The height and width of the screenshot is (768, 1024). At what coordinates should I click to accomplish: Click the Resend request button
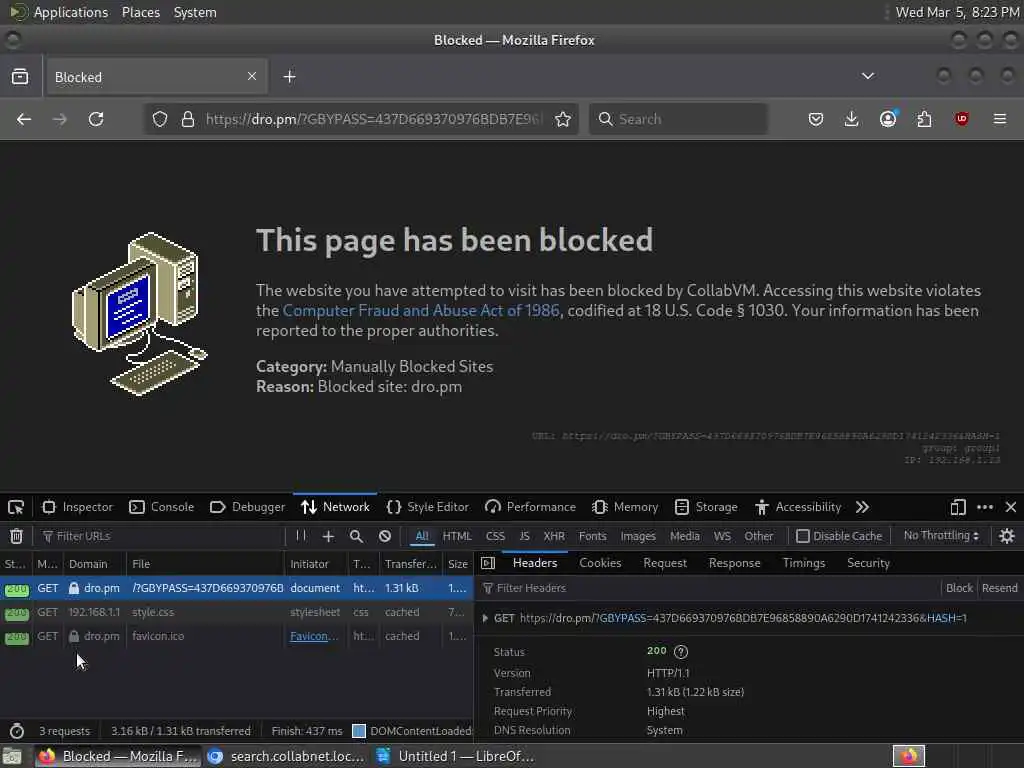click(x=1000, y=588)
